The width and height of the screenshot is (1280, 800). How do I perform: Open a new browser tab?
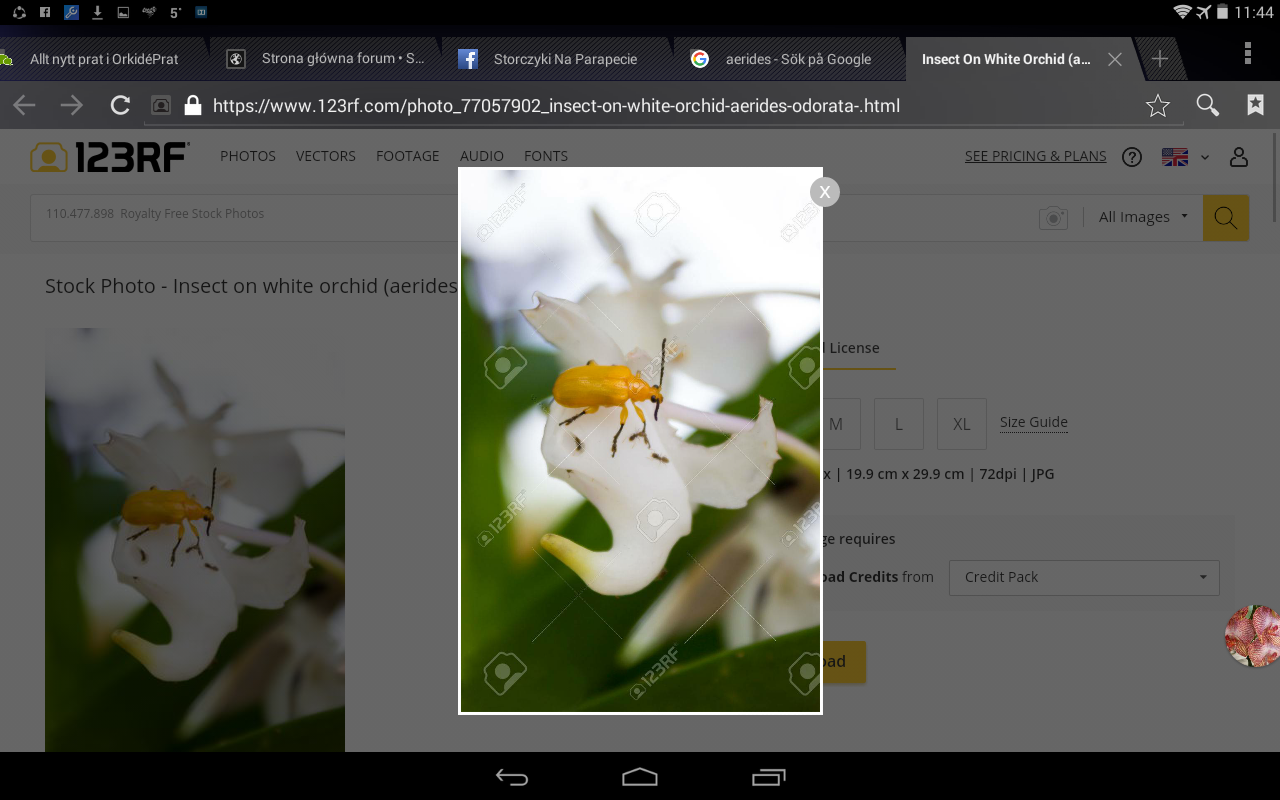[x=1159, y=59]
